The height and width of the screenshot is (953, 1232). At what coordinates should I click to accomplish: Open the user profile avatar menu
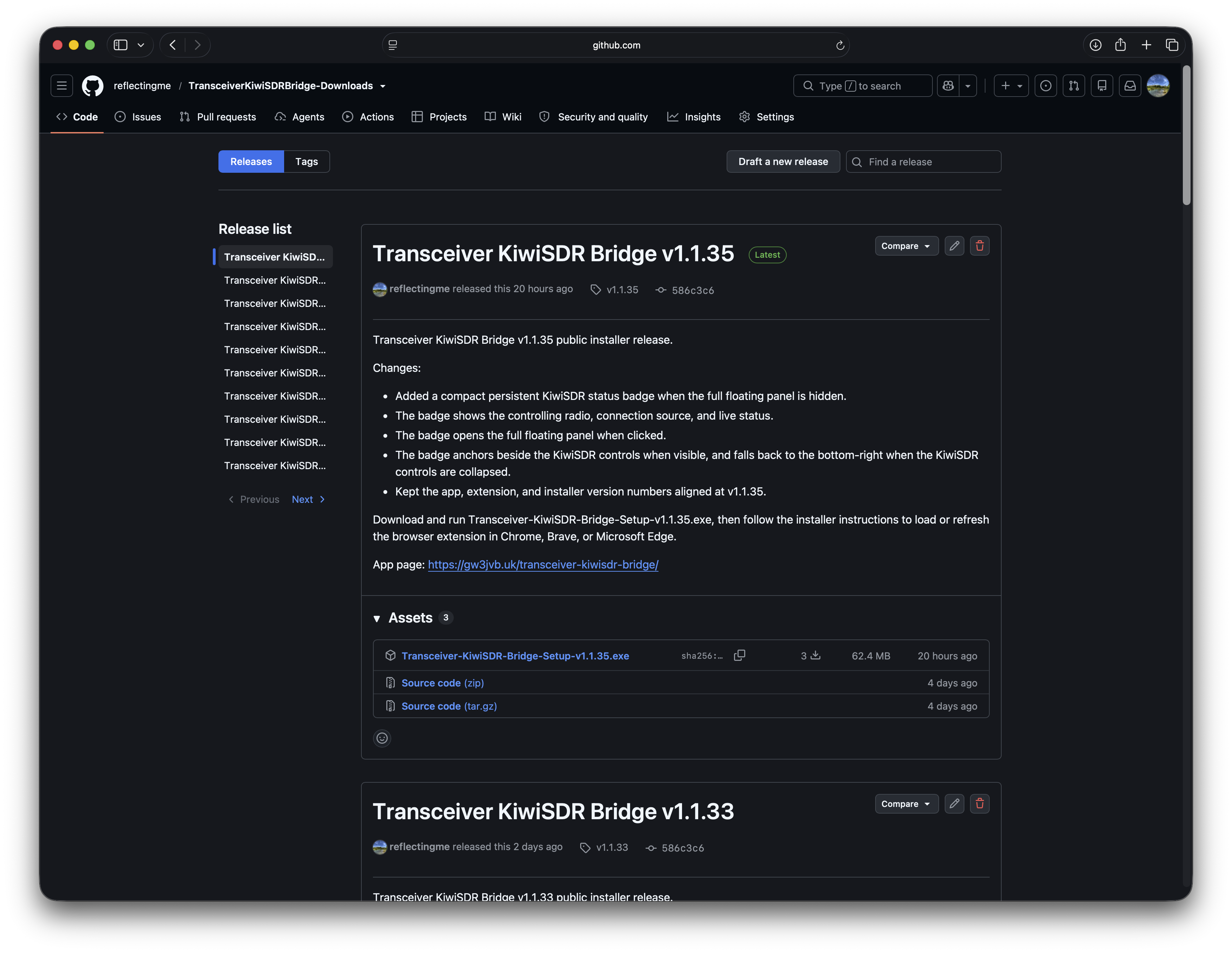coord(1158,86)
